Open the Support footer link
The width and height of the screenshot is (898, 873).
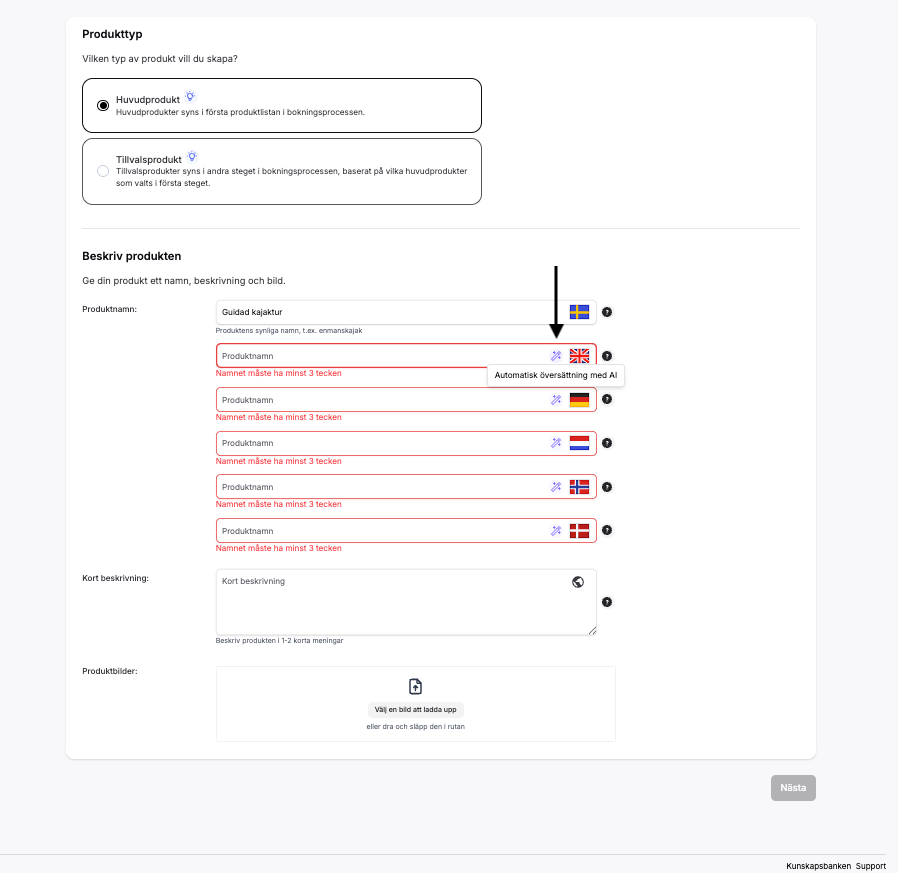tap(870, 866)
